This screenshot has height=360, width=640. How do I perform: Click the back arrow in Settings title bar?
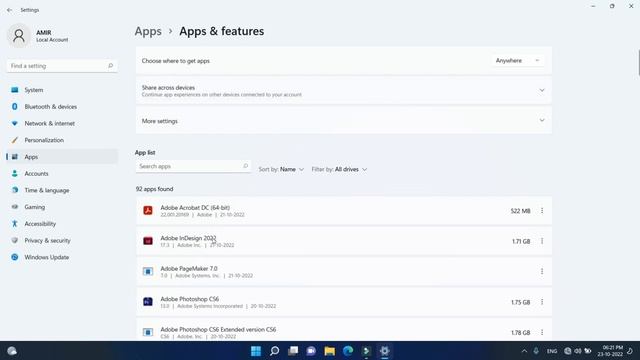pyautogui.click(x=9, y=10)
